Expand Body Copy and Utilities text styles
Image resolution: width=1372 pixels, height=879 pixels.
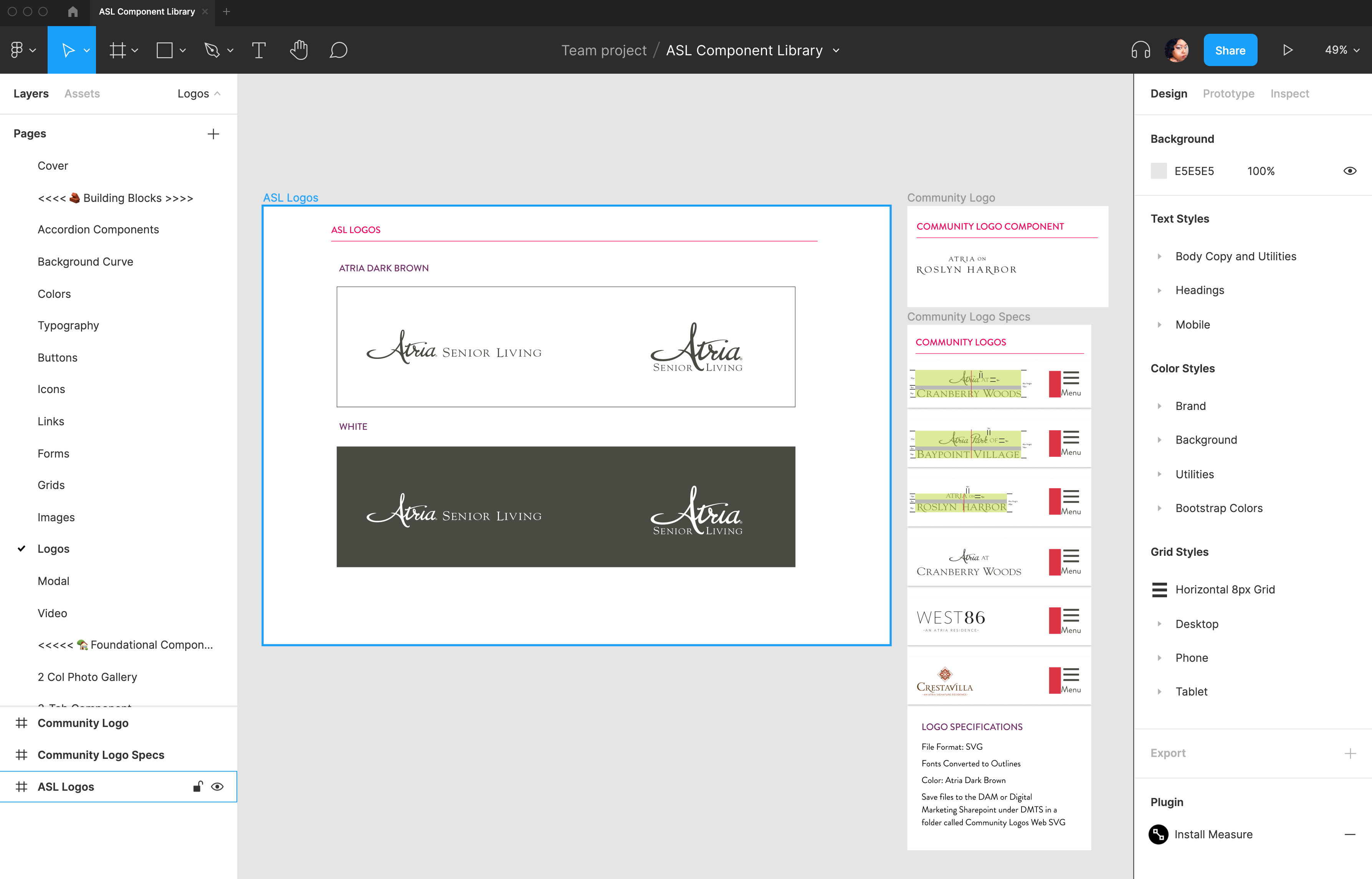pyautogui.click(x=1159, y=256)
